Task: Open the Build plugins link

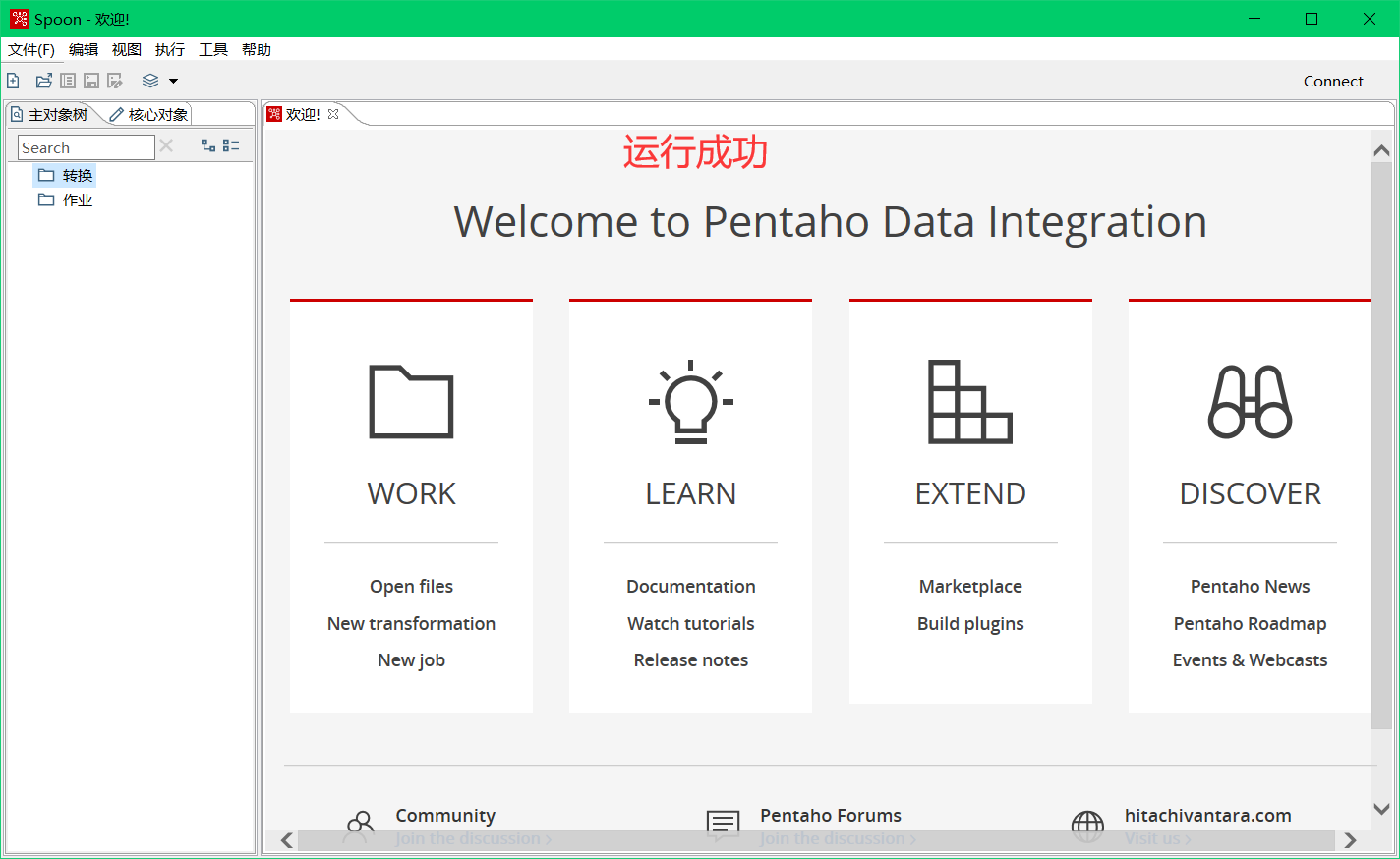Action: coord(970,623)
